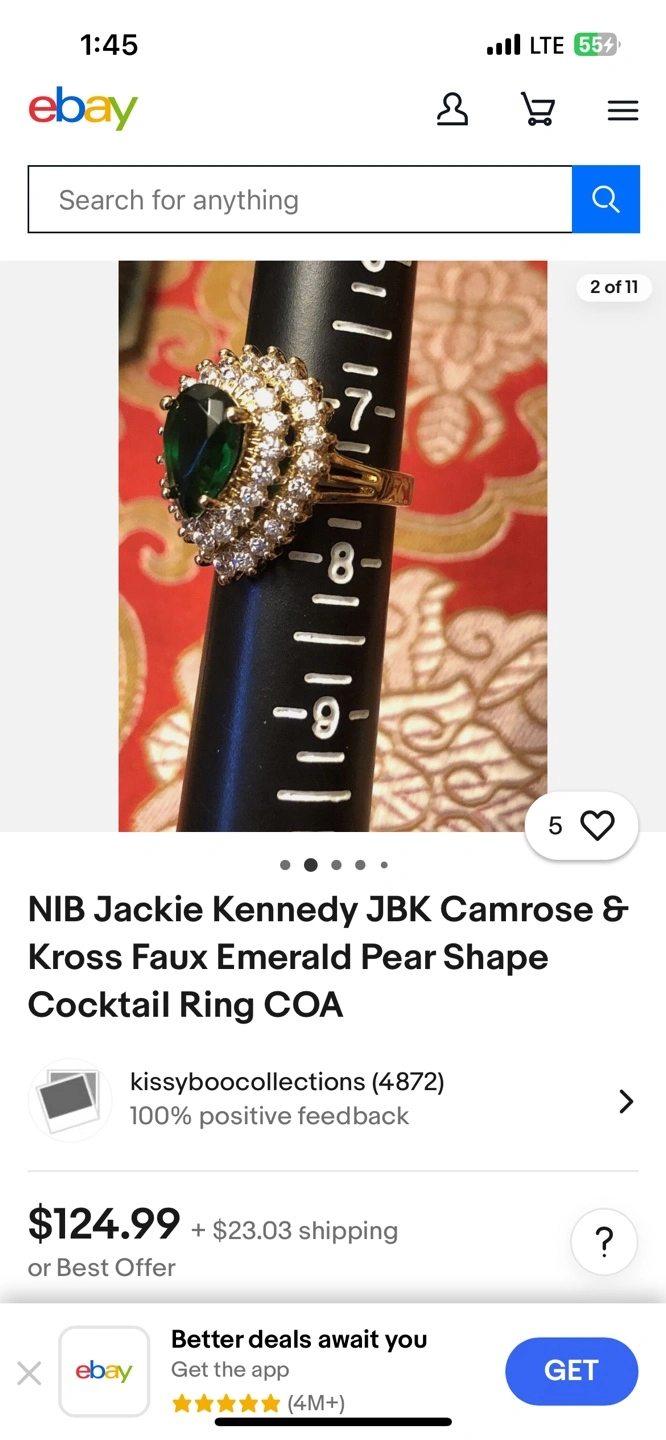Select the third image carousel dot

click(x=336, y=865)
